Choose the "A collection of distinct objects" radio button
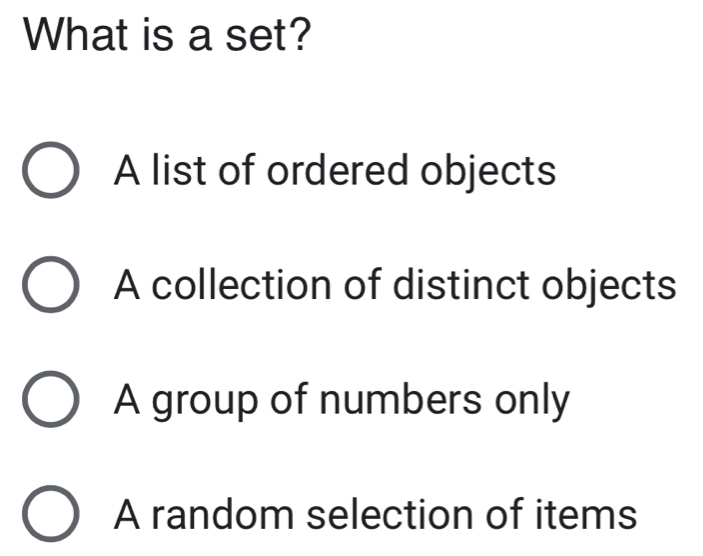 coord(48,287)
